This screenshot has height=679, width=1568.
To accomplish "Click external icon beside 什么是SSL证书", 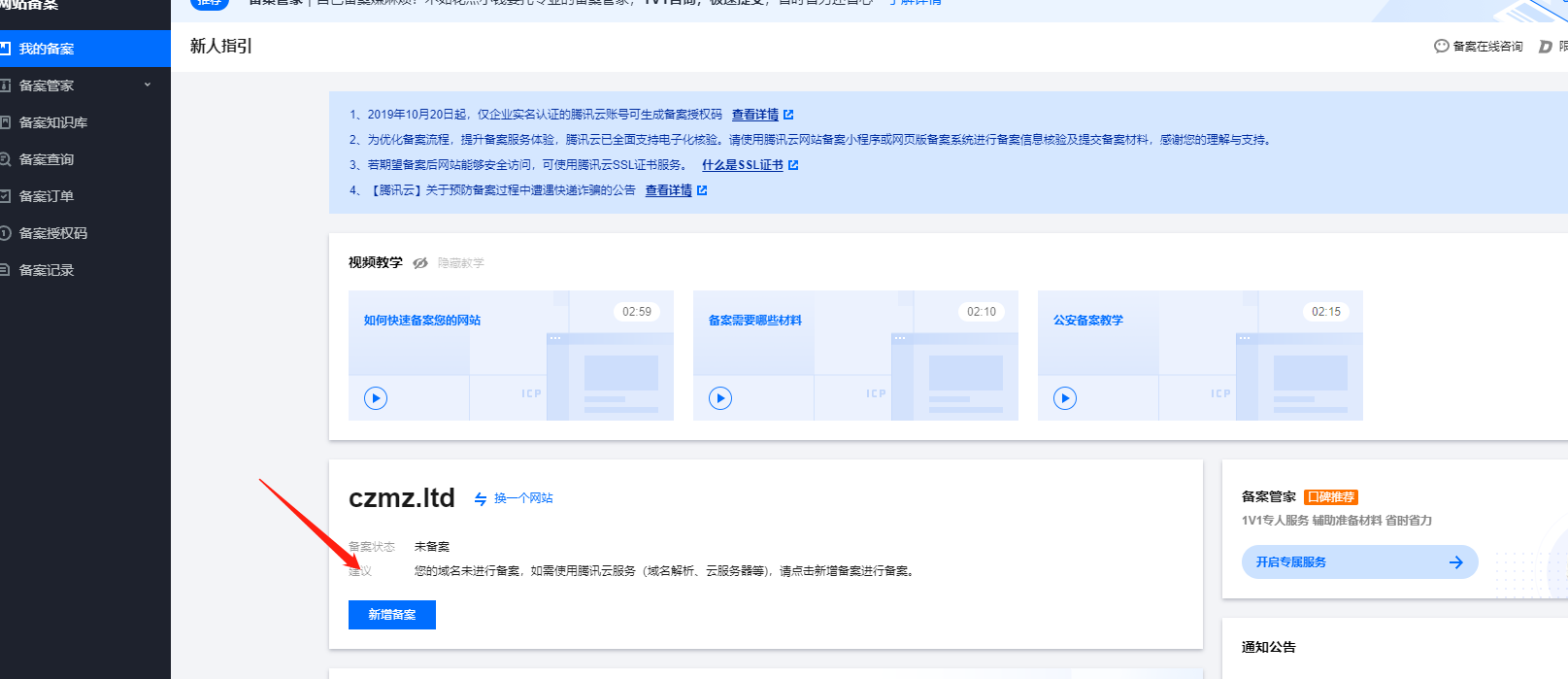I will pyautogui.click(x=793, y=165).
